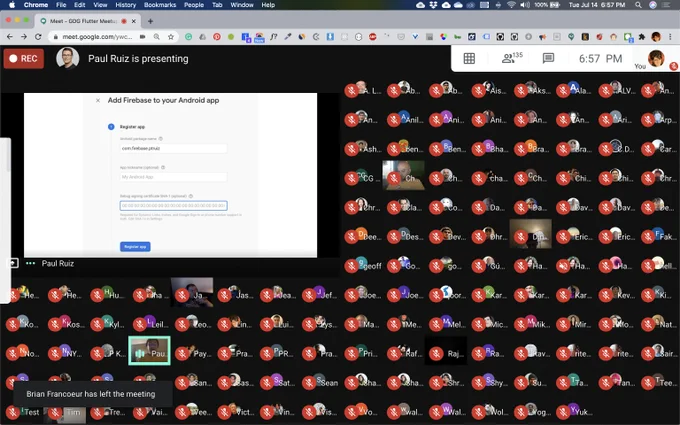This screenshot has height=425, width=680.
Task: Click the pin icon left of Paul Ruiz
Action: coord(13,263)
